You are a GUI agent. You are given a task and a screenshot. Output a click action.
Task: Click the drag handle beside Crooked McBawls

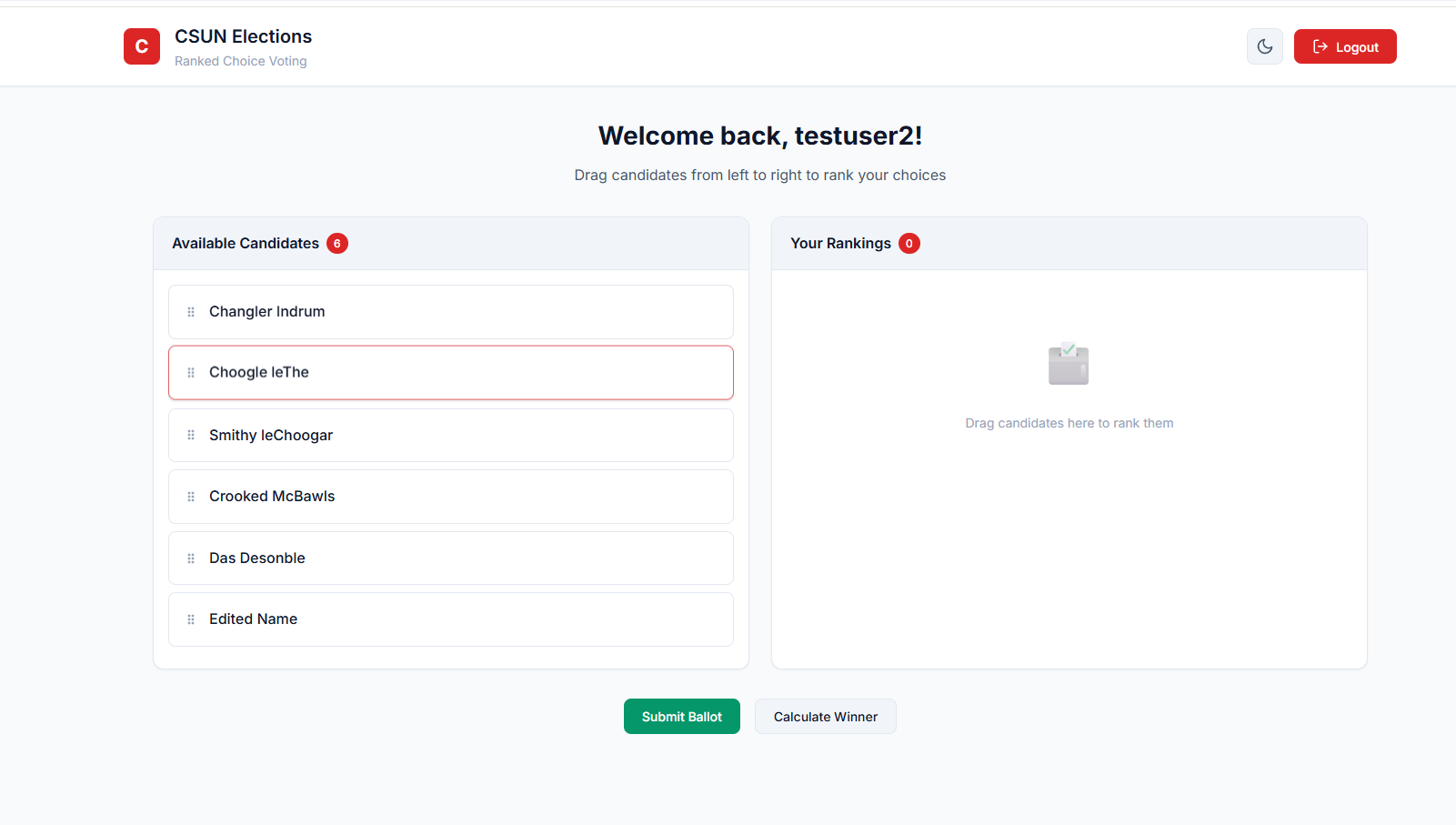(x=191, y=497)
